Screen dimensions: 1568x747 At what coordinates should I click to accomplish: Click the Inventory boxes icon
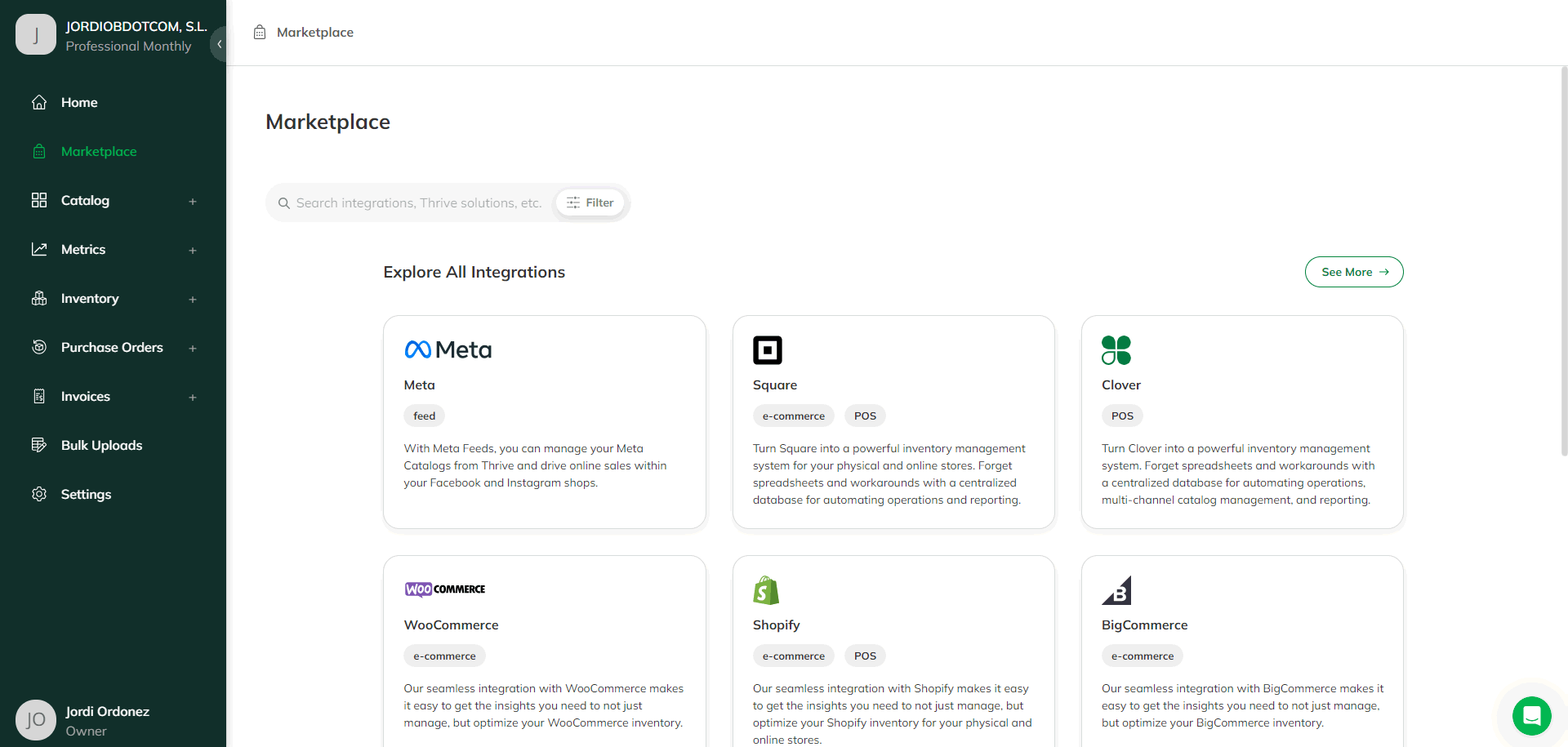coord(39,298)
